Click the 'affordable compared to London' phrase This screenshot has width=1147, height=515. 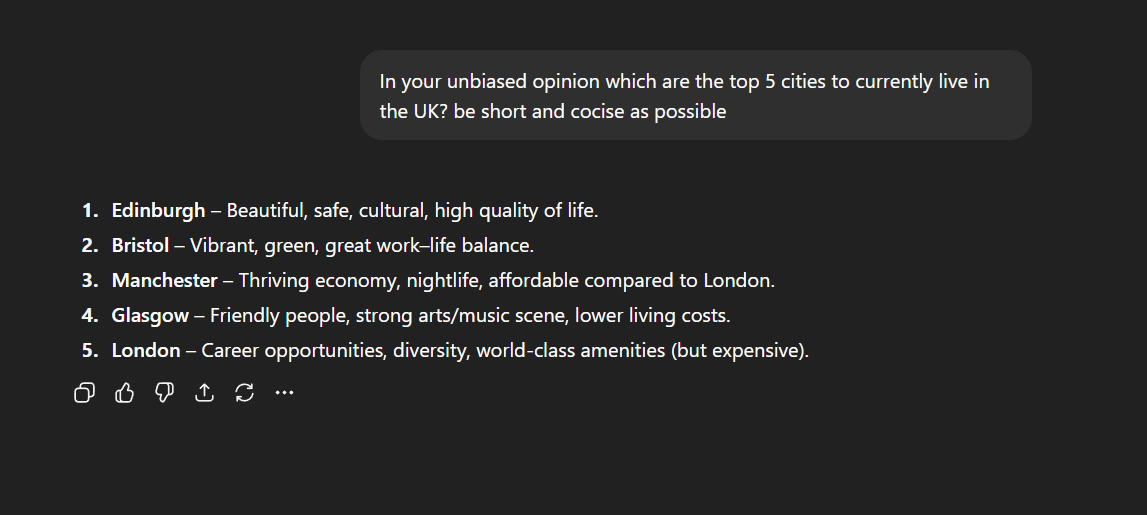pos(630,281)
